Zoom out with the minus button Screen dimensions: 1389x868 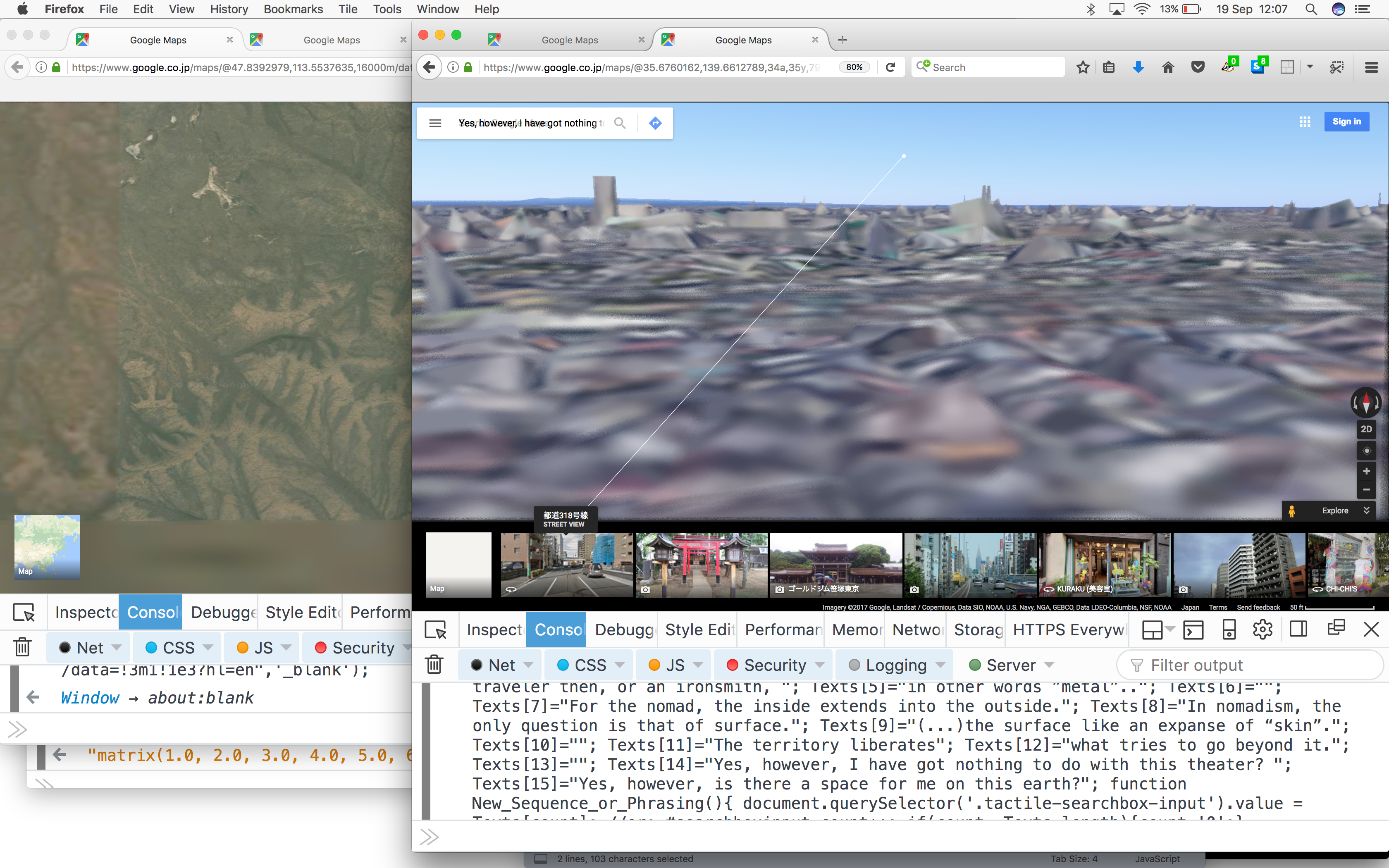1366,490
